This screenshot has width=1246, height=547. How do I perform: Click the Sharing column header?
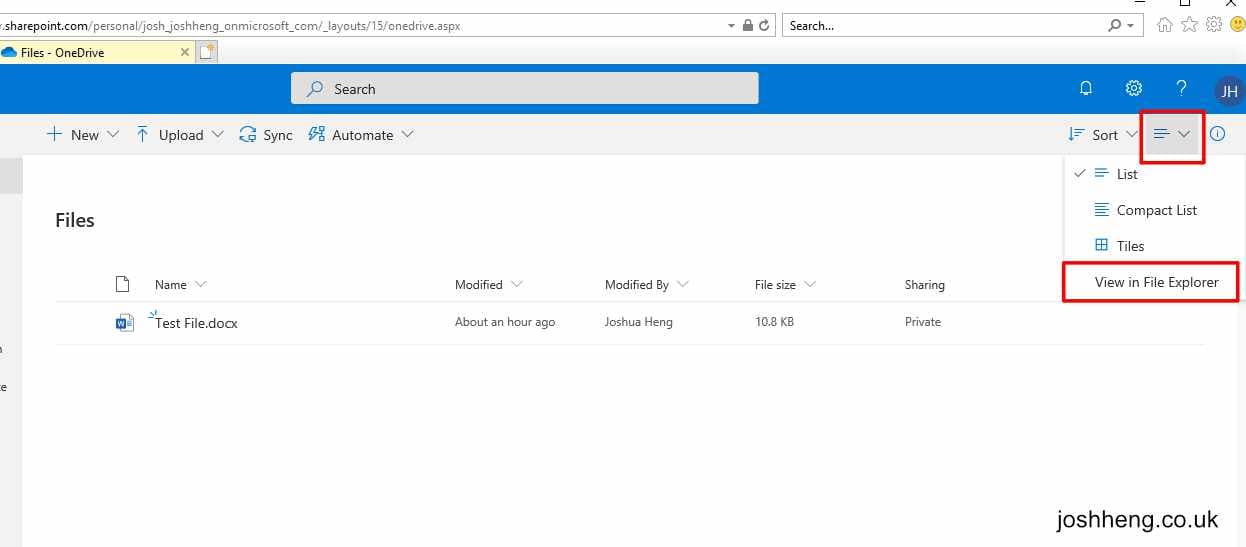[x=925, y=285]
